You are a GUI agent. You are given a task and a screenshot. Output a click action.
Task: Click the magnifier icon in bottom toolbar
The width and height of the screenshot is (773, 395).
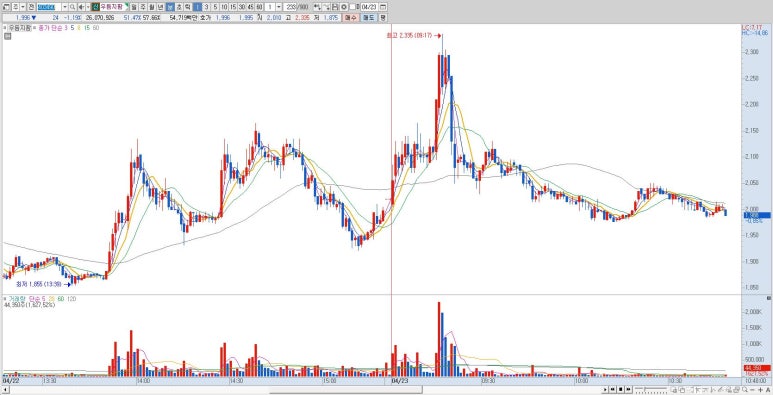745,390
